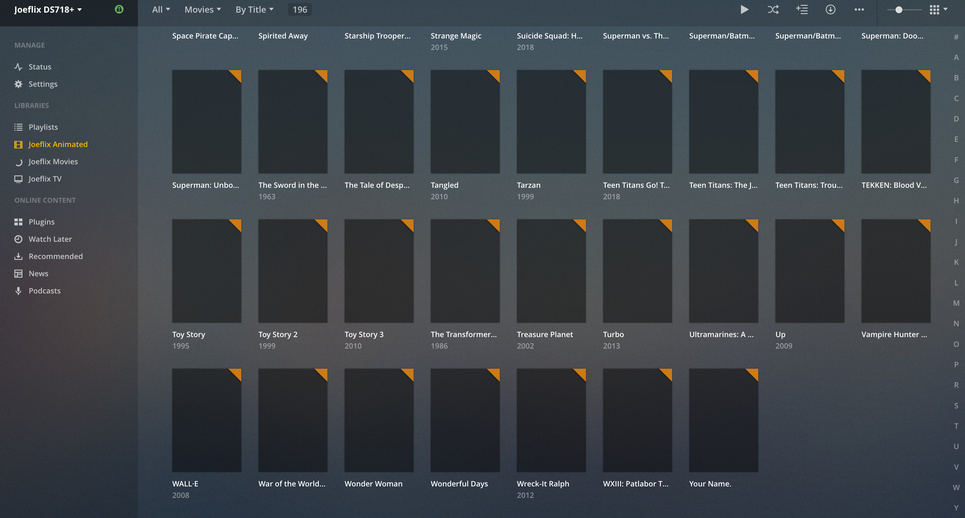Click the Your Name. title
Screen dimensions: 965x518
pos(710,484)
